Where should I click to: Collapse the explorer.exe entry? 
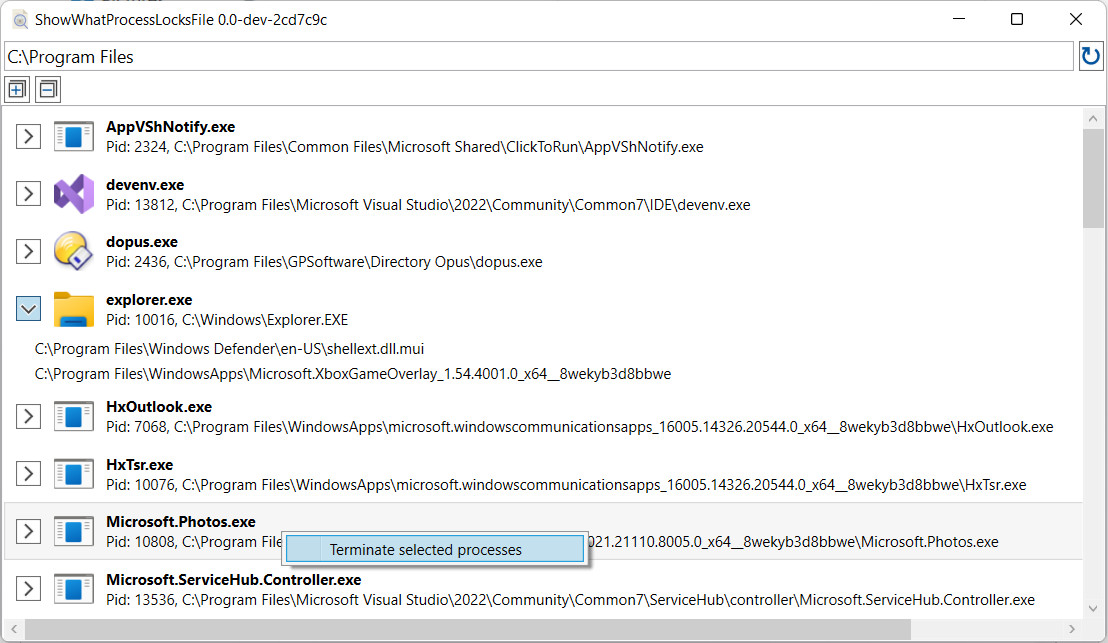click(28, 309)
